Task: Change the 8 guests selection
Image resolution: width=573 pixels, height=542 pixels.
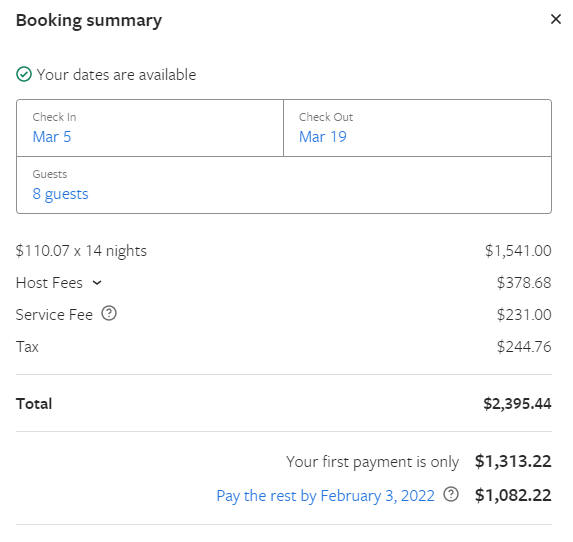Action: [x=60, y=194]
